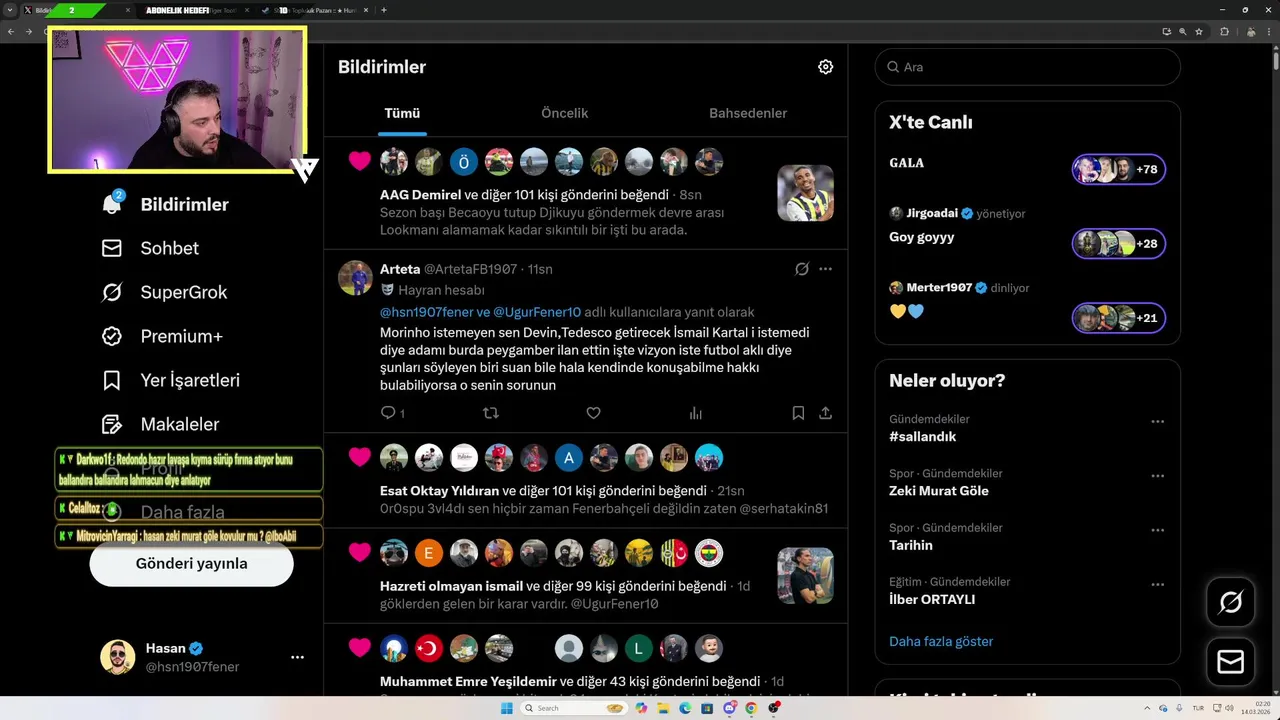Open Chrome three-dot menu

(x=1268, y=31)
